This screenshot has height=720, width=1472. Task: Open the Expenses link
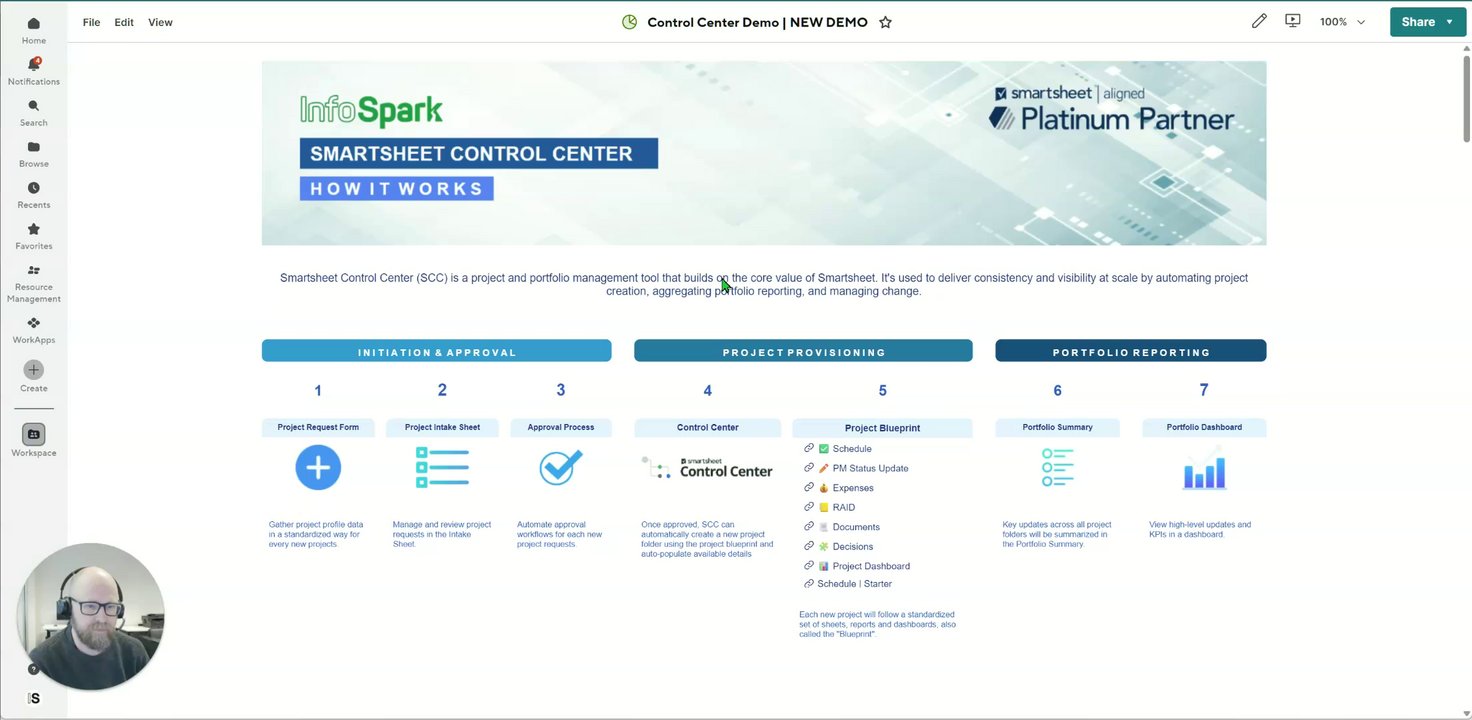[853, 488]
